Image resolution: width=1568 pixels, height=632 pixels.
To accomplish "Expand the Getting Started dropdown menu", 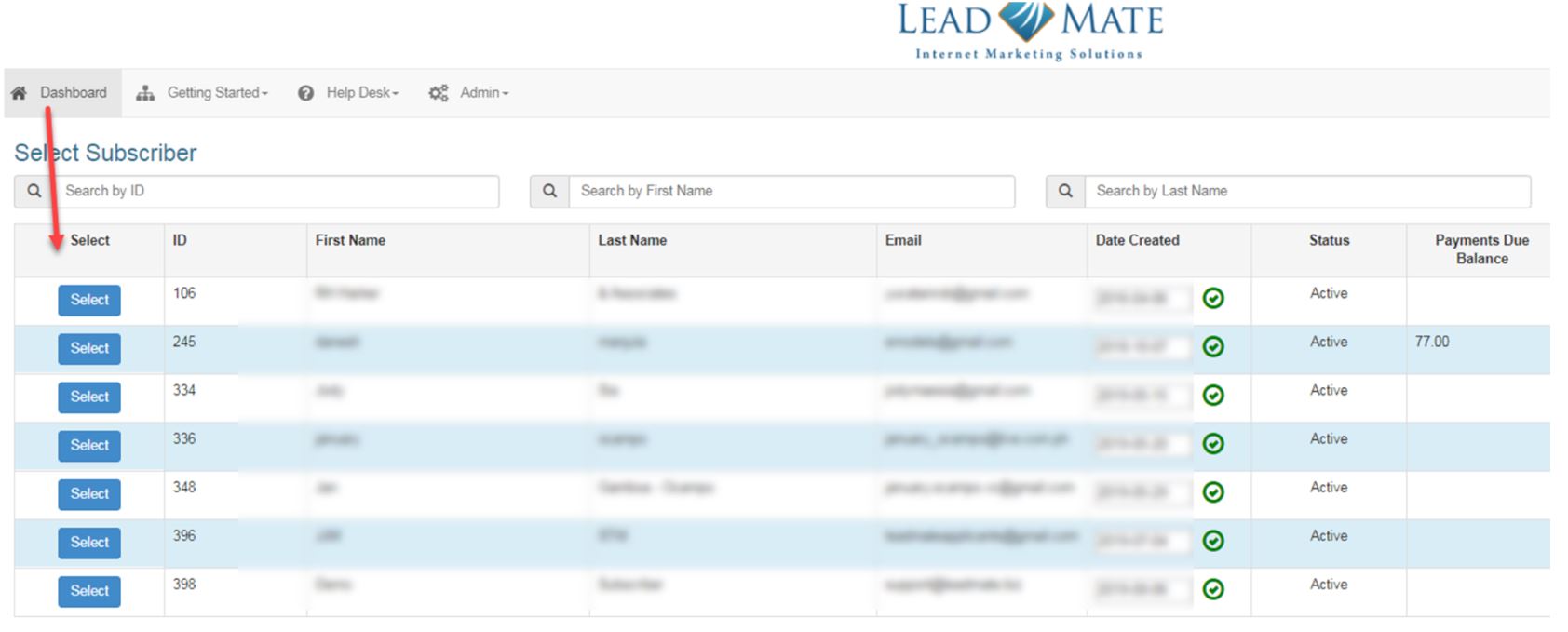I will coord(217,93).
